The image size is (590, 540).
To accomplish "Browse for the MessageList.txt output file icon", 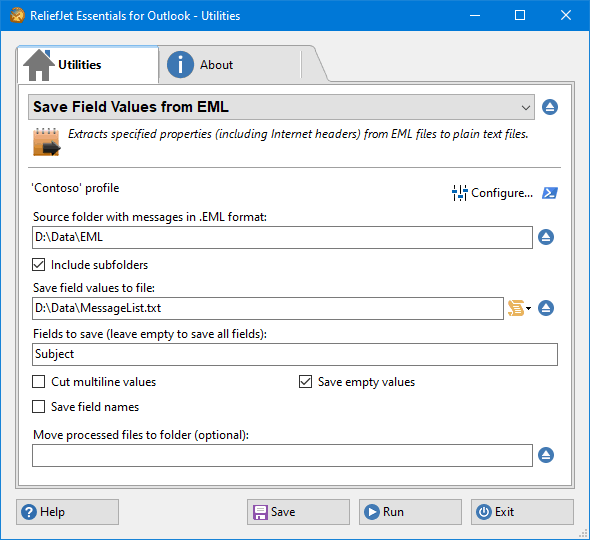I will (x=546, y=308).
